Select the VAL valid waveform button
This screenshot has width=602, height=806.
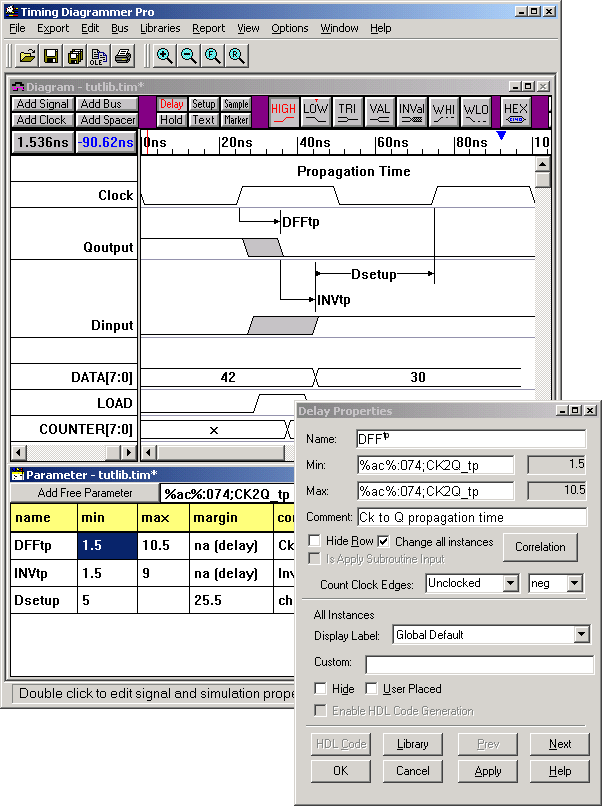(x=379, y=112)
